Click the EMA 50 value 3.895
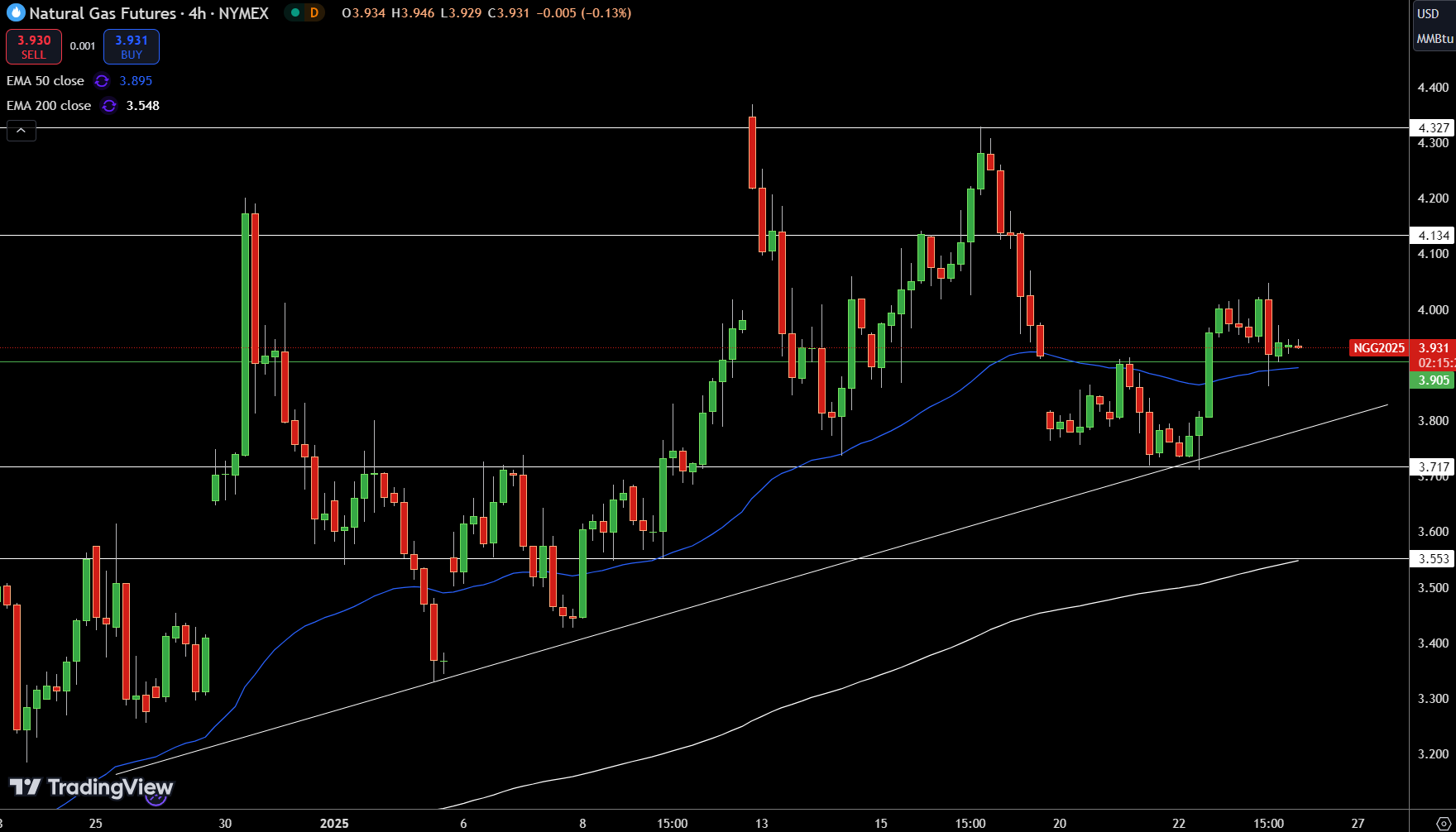This screenshot has height=832, width=1456. click(136, 81)
